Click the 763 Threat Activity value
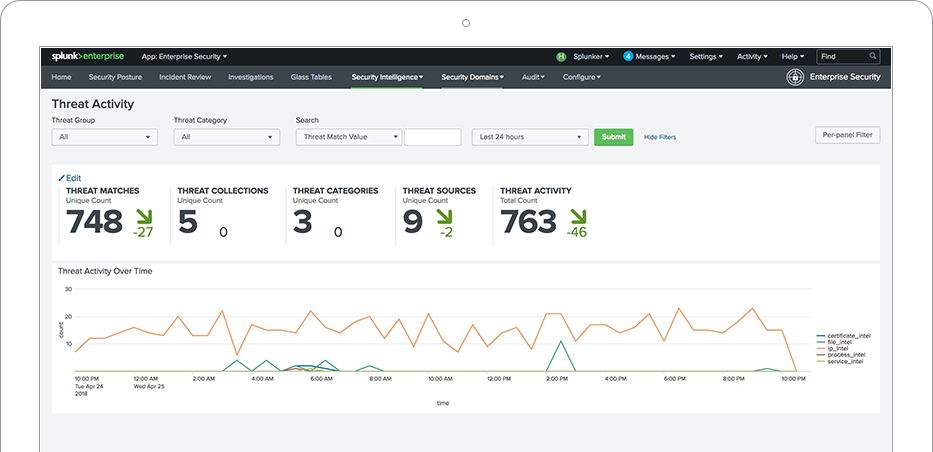 pyautogui.click(x=528, y=222)
